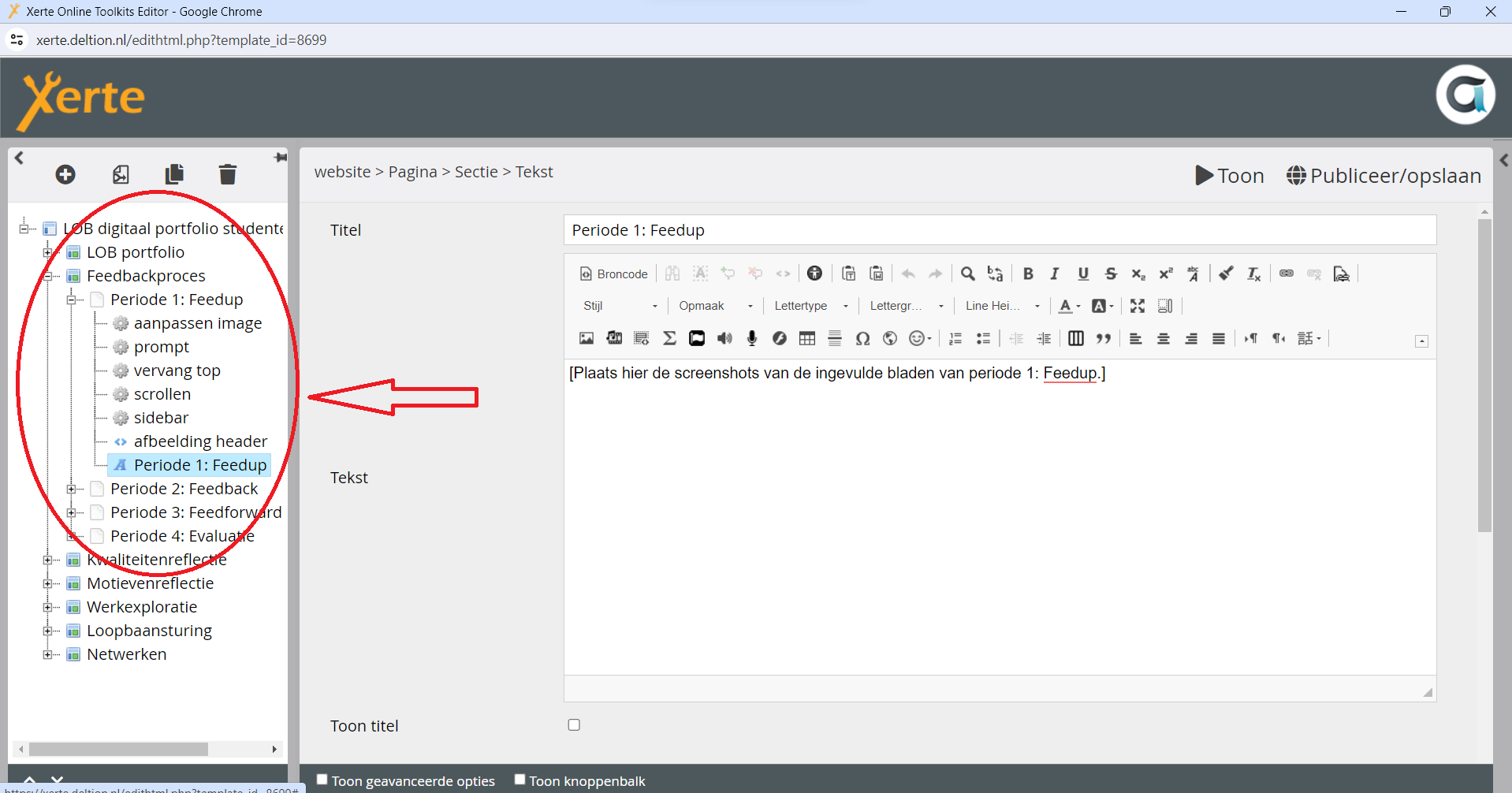Click Publiceer/opslaan button
This screenshot has height=793, width=1512.
pos(1384,175)
